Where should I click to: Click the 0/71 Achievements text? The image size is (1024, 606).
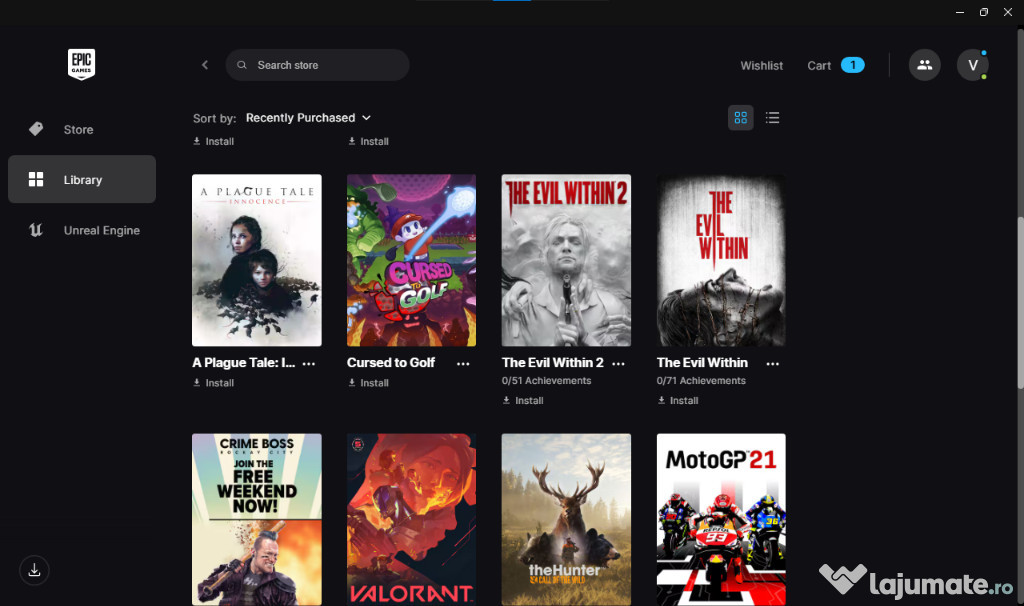click(701, 381)
